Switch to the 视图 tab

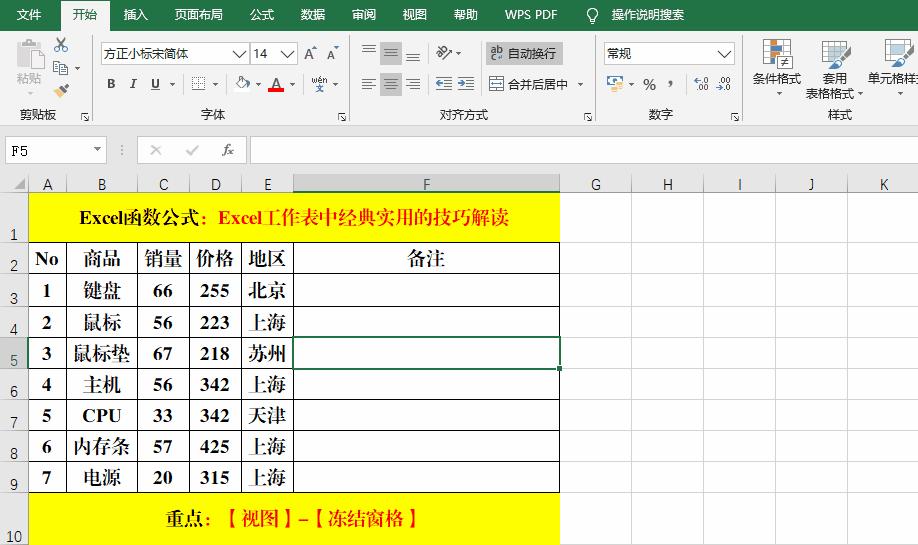[x=415, y=15]
